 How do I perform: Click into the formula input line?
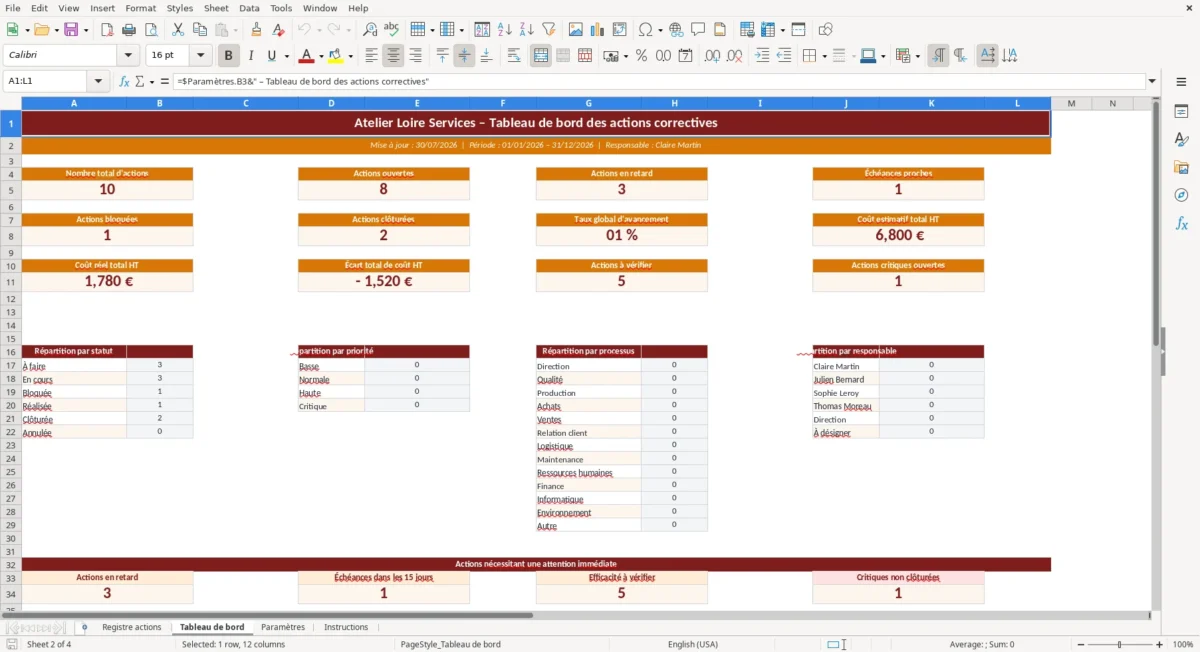point(658,81)
